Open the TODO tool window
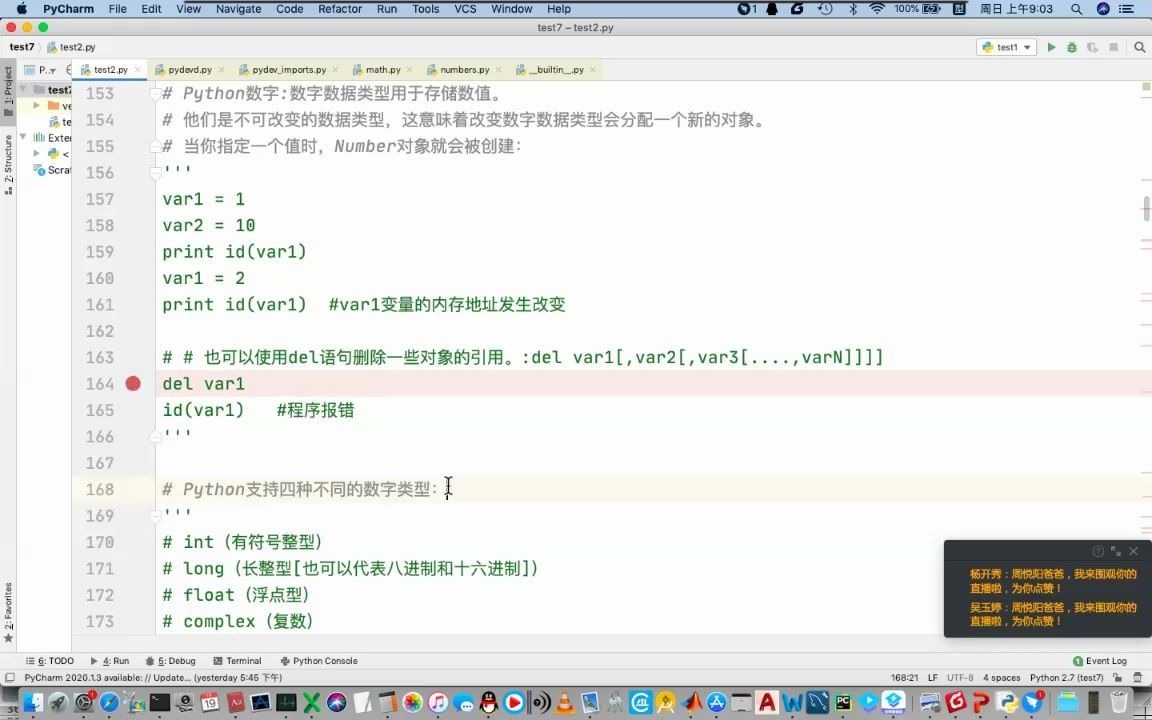 point(57,660)
